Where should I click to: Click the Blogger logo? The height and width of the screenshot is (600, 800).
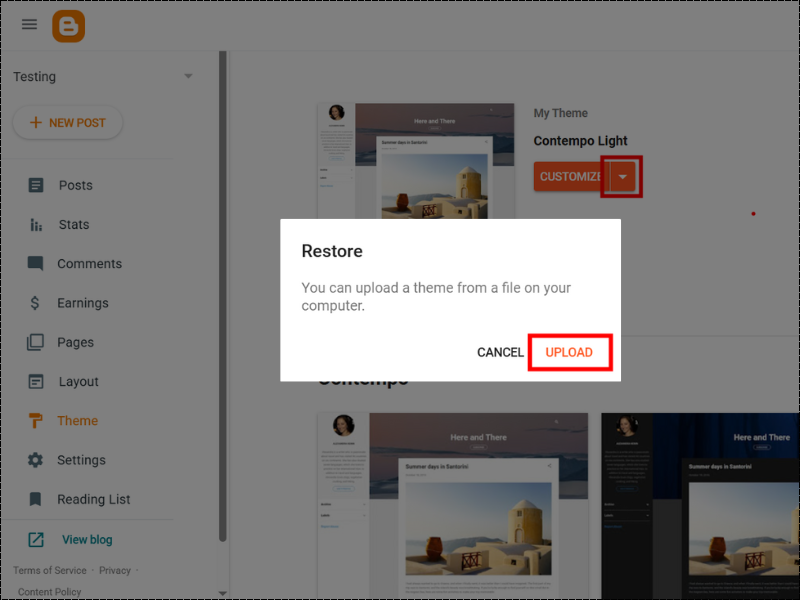click(66, 24)
